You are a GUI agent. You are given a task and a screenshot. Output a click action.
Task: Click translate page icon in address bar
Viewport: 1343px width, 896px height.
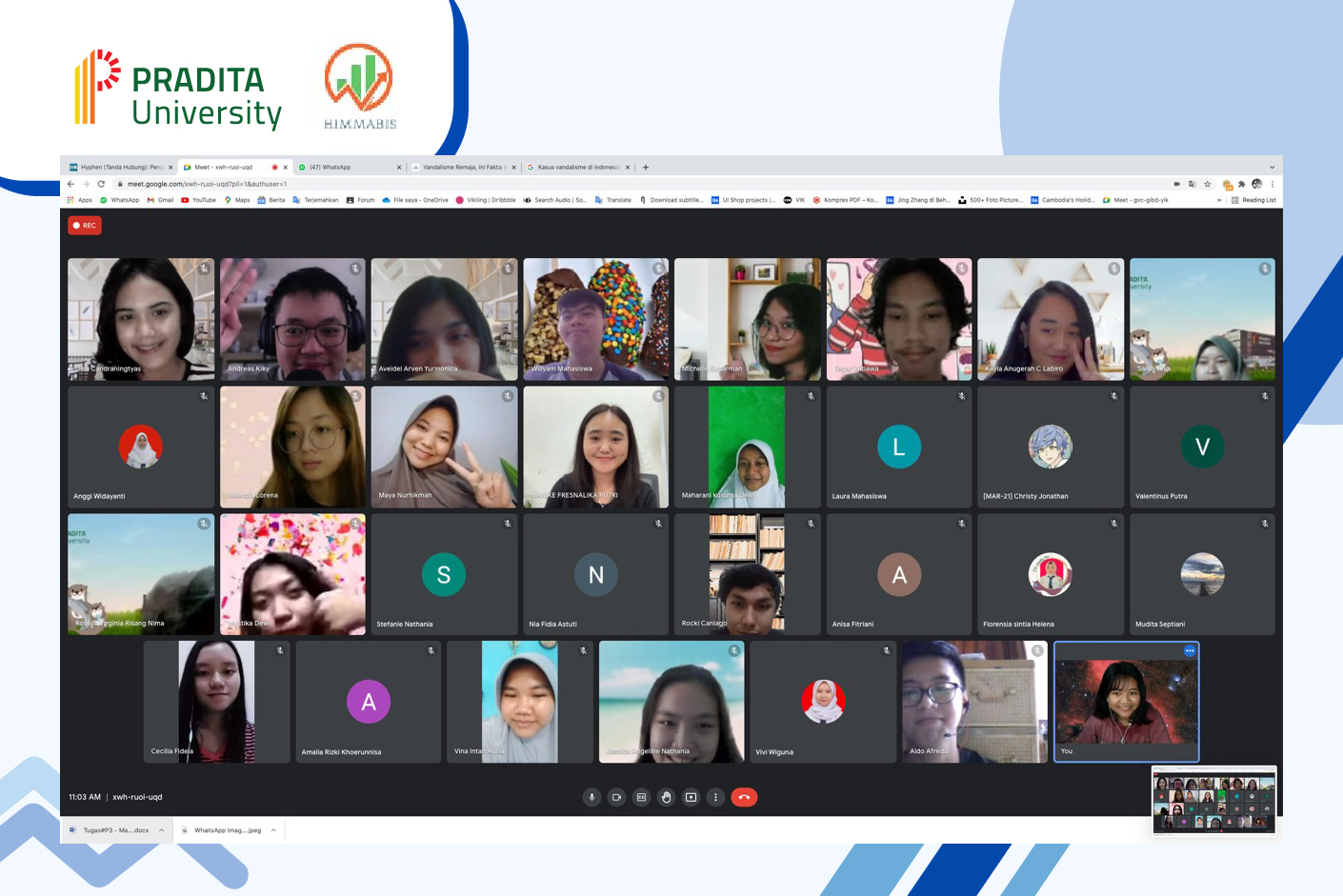1193,184
